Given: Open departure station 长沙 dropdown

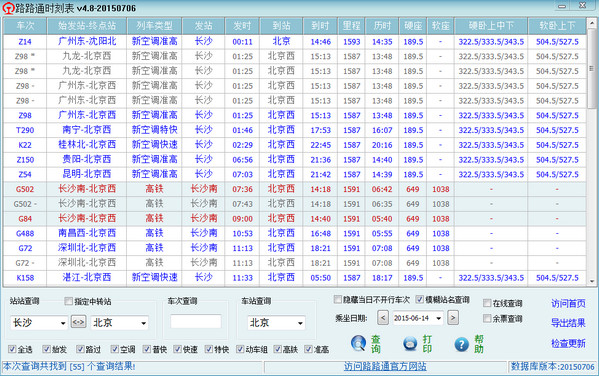Looking at the screenshot, I should pos(63,323).
